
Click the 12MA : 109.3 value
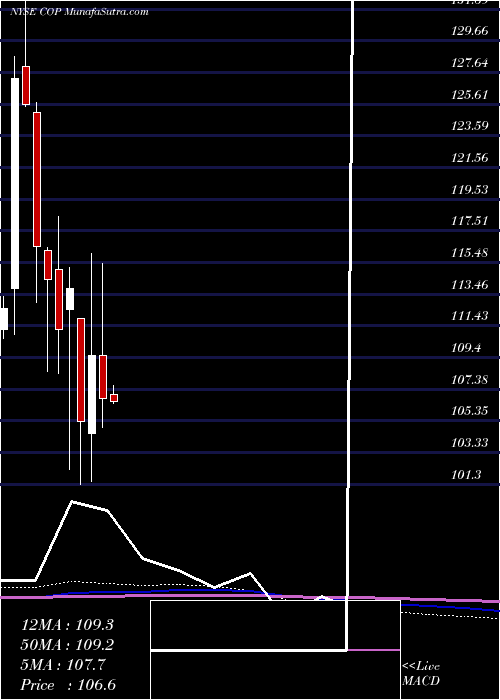coord(67,625)
